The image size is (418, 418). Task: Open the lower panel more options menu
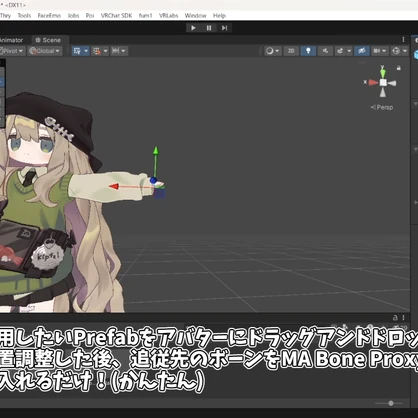coord(403,318)
